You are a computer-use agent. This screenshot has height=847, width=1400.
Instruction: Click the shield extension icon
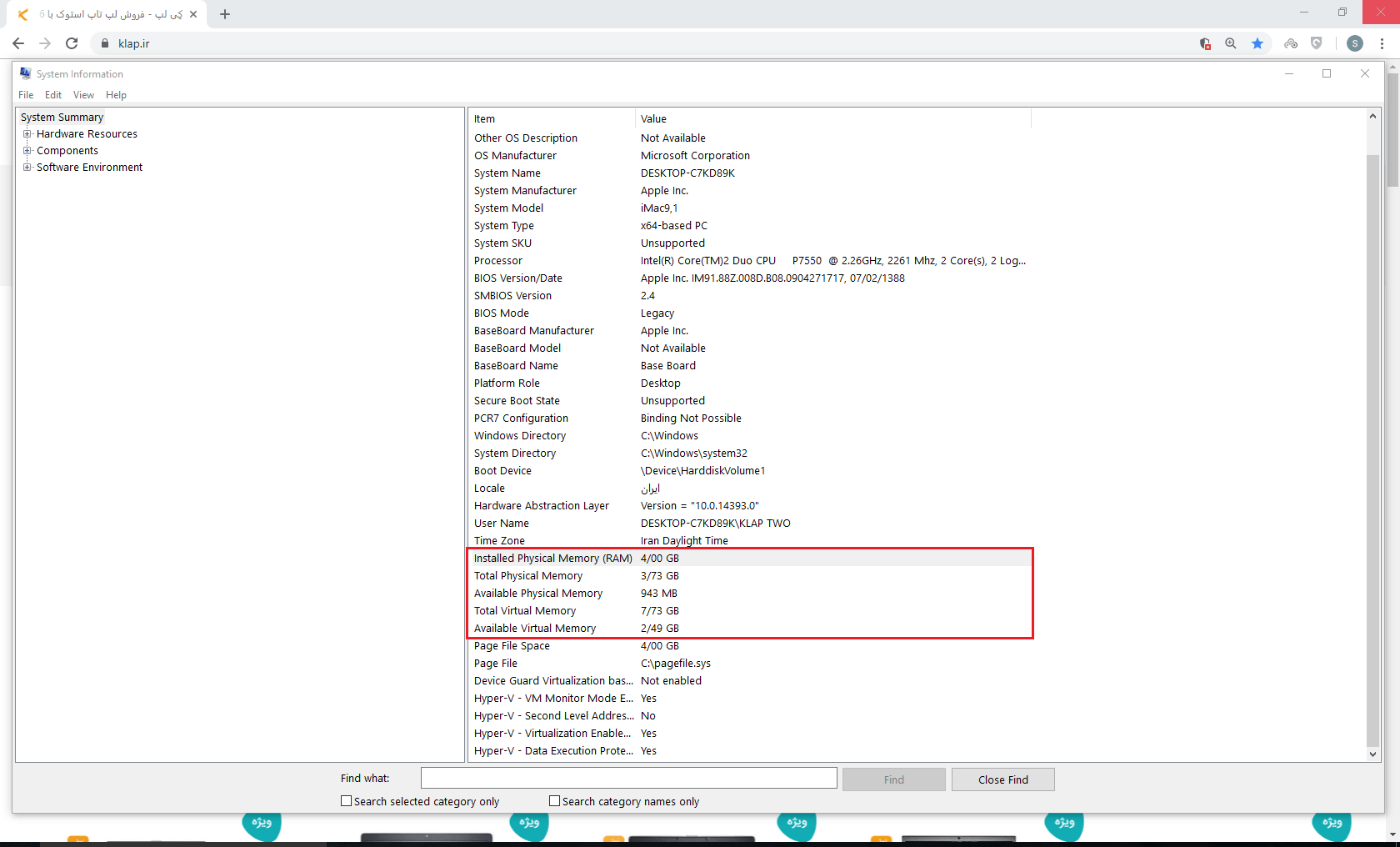coord(1317,43)
